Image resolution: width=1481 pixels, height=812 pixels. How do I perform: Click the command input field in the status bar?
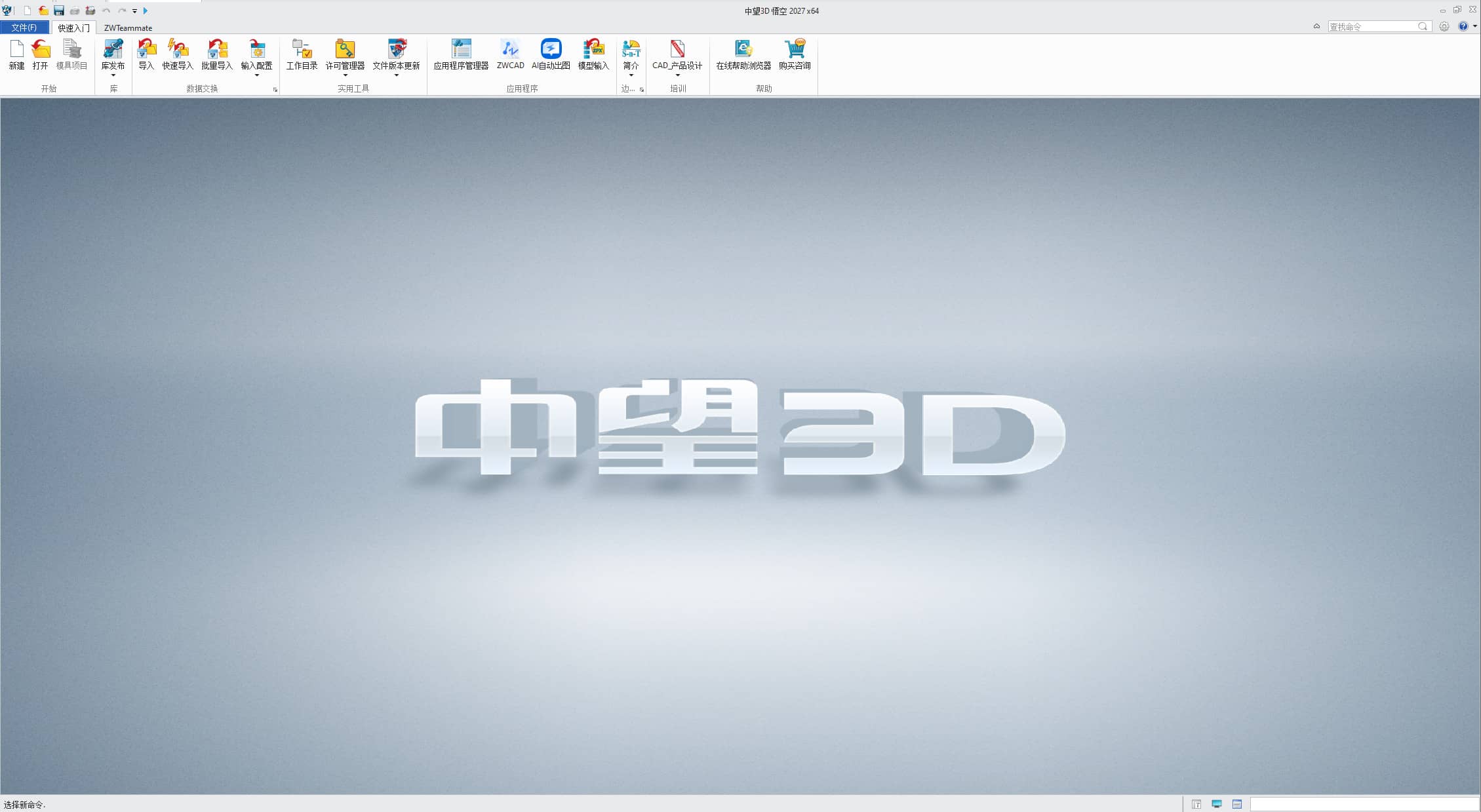pos(1364,804)
